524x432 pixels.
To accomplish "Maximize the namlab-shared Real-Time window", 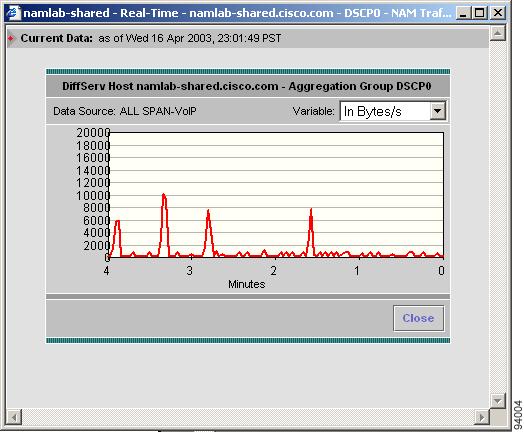I will [480, 13].
